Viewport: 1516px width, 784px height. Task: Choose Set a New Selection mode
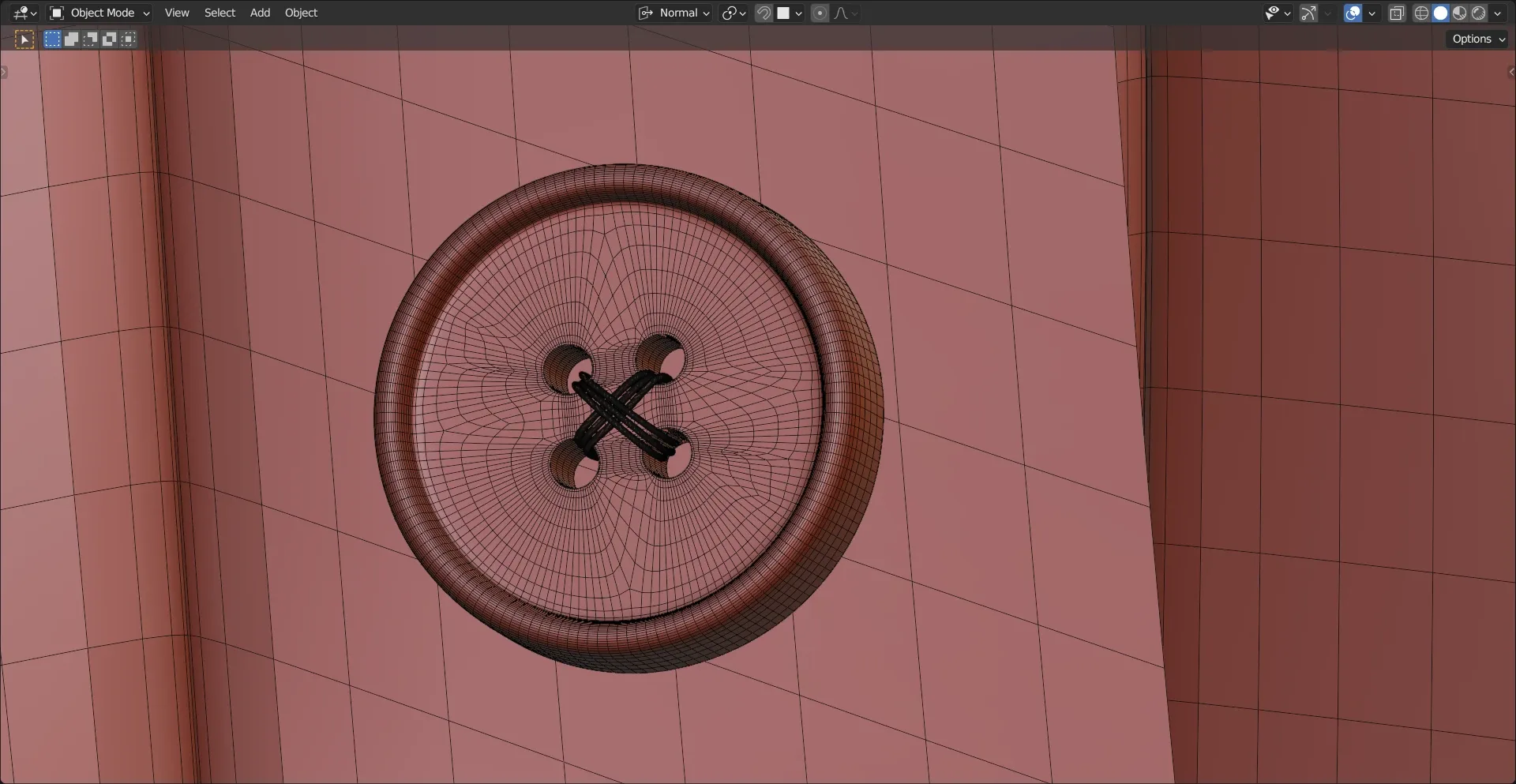pos(52,39)
